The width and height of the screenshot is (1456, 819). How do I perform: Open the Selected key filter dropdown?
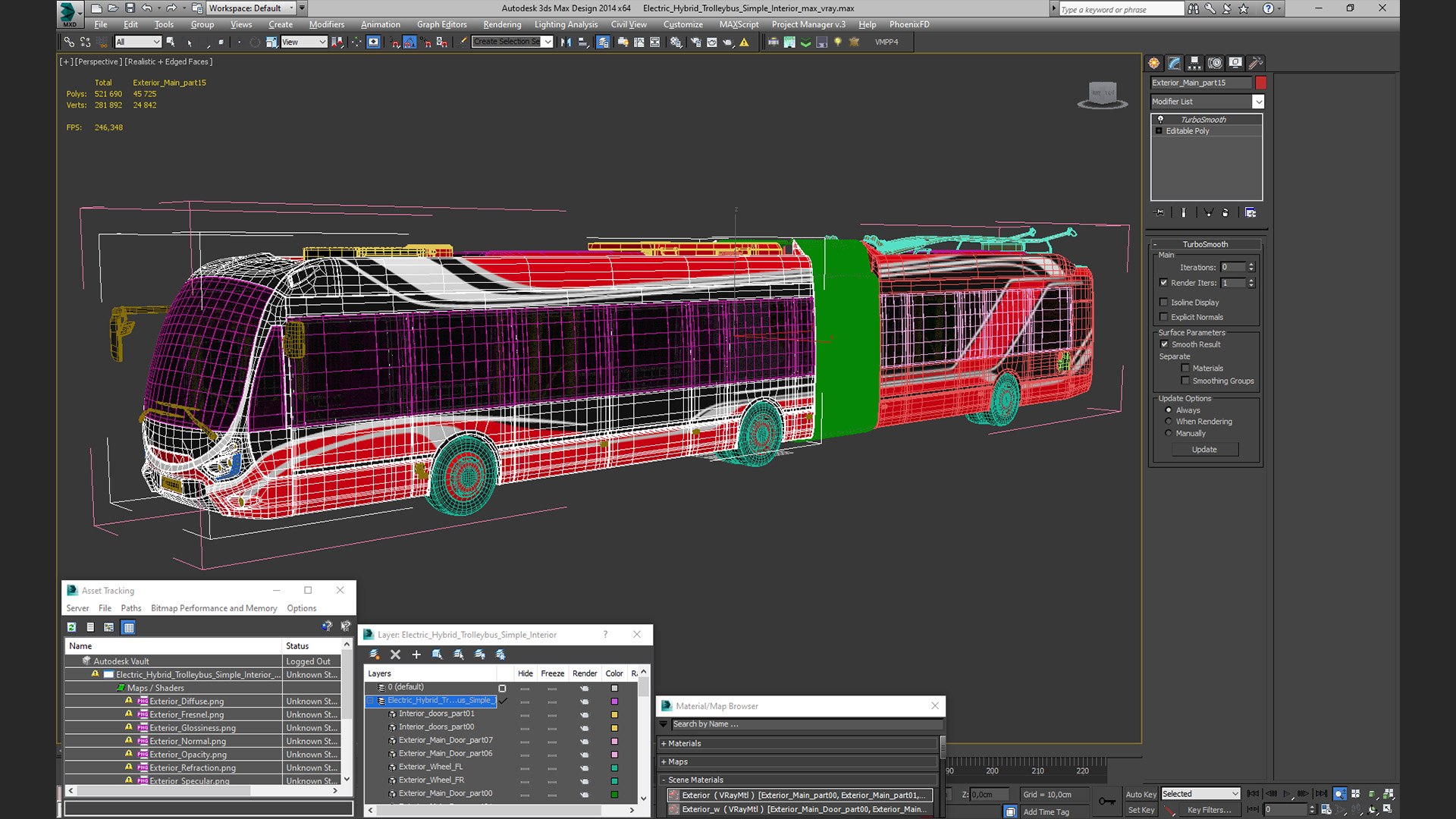tap(1200, 794)
